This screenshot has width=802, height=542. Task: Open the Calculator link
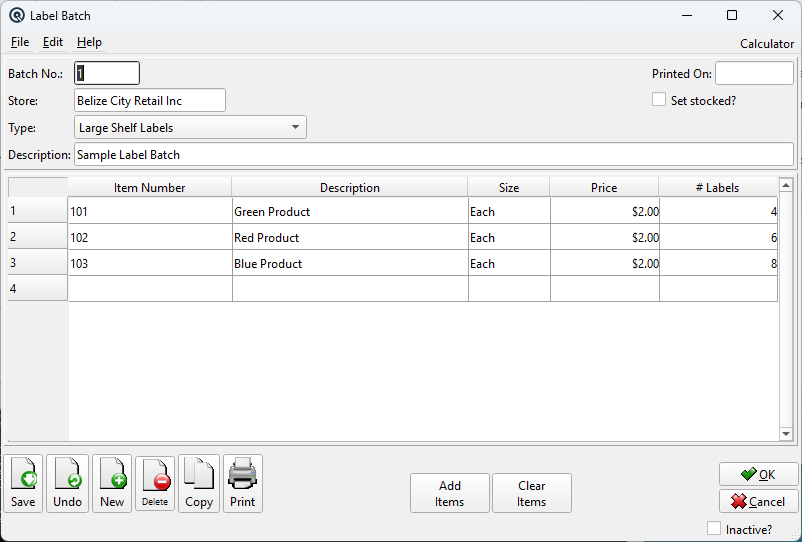point(767,44)
